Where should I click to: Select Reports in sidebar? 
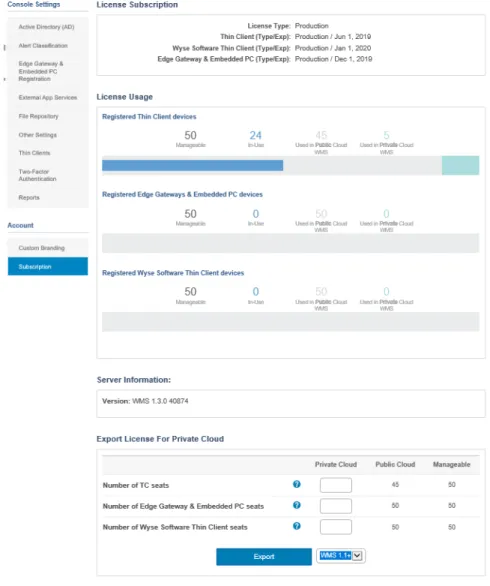tap(29, 197)
